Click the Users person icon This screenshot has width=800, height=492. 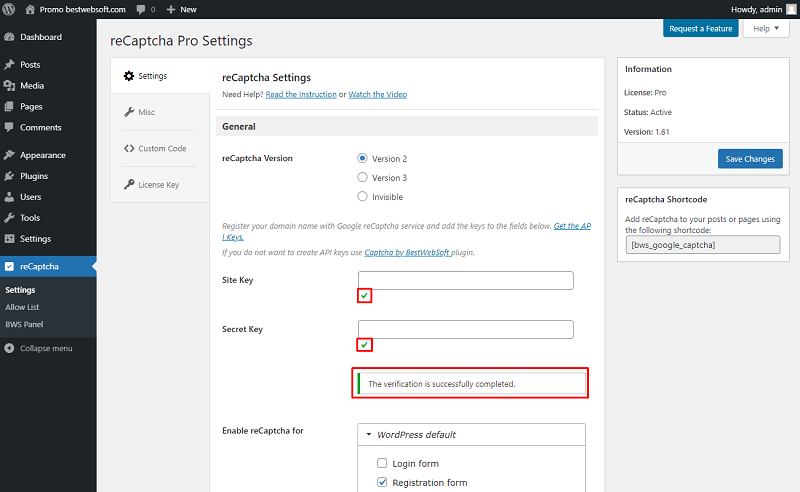click(x=9, y=196)
